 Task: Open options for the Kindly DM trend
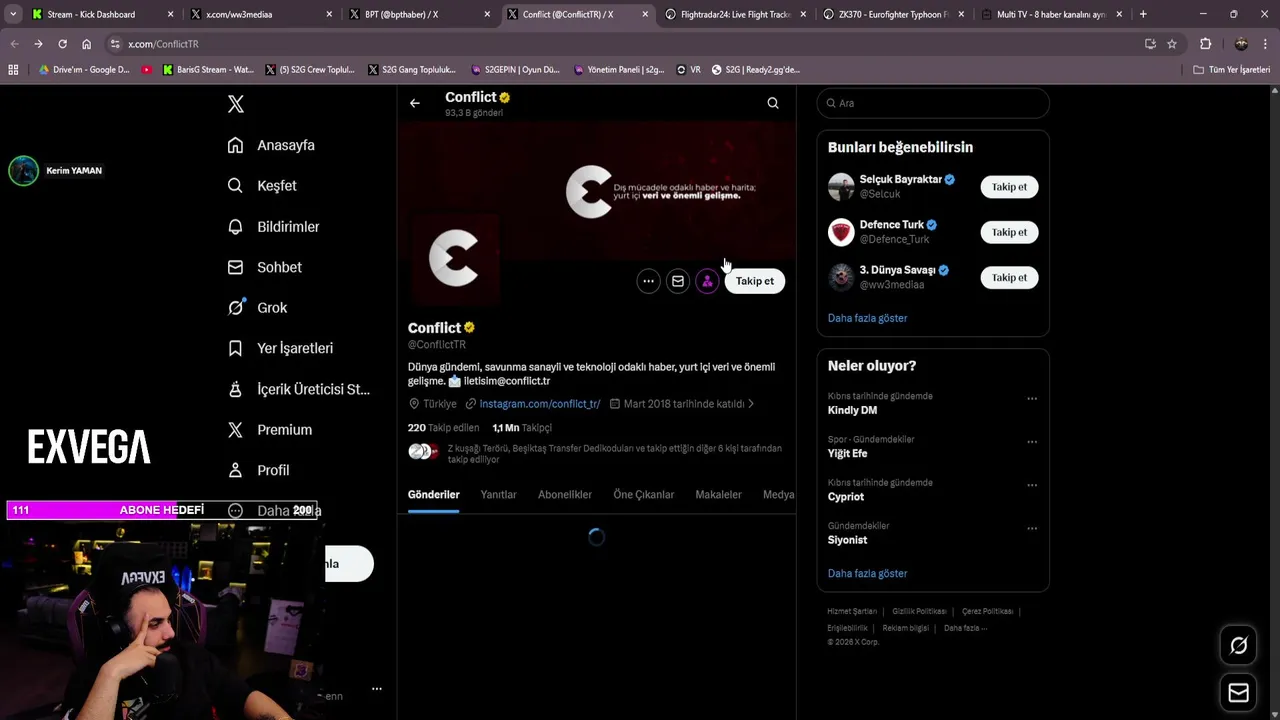(1032, 399)
